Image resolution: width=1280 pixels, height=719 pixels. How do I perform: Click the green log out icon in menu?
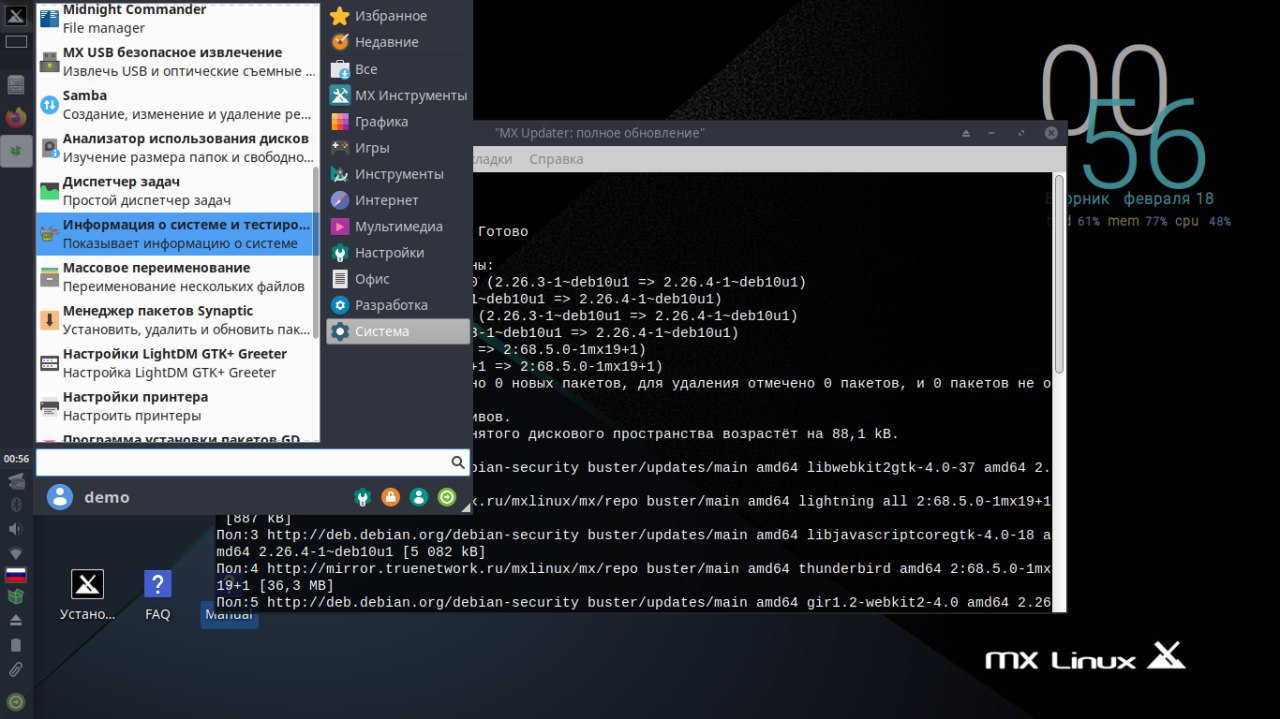pyautogui.click(x=447, y=497)
